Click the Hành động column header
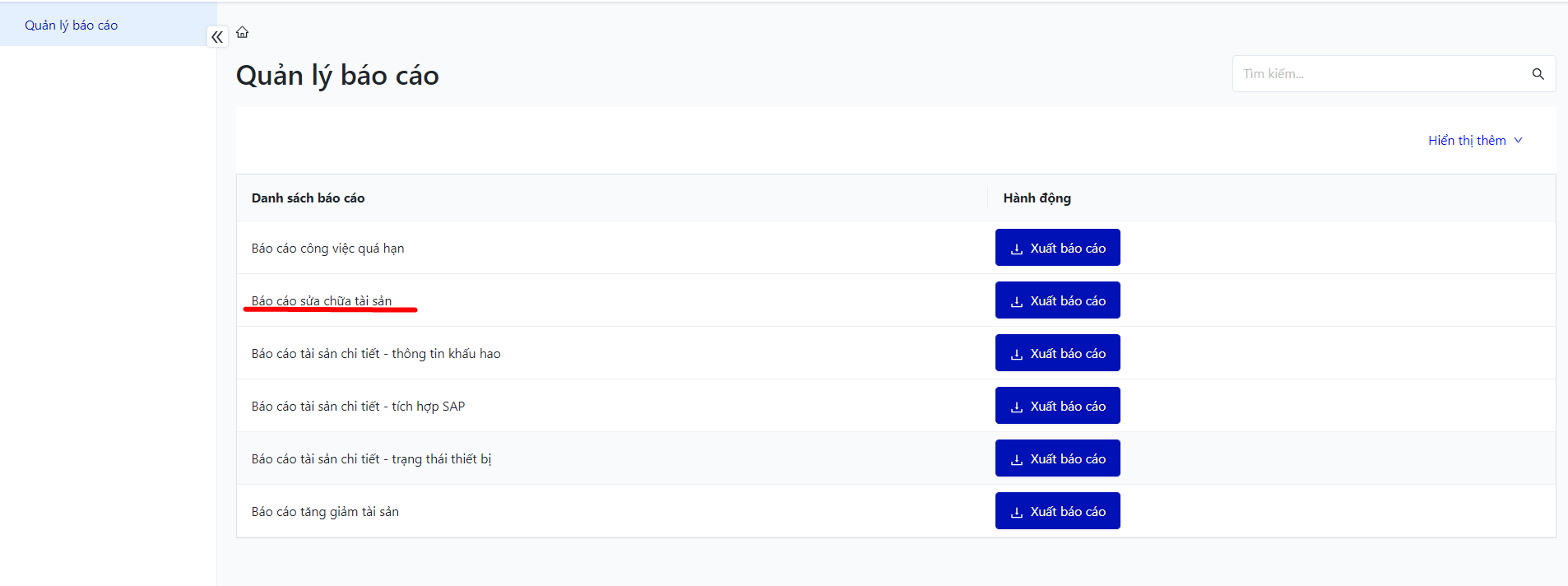The image size is (1568, 586). [x=1037, y=198]
